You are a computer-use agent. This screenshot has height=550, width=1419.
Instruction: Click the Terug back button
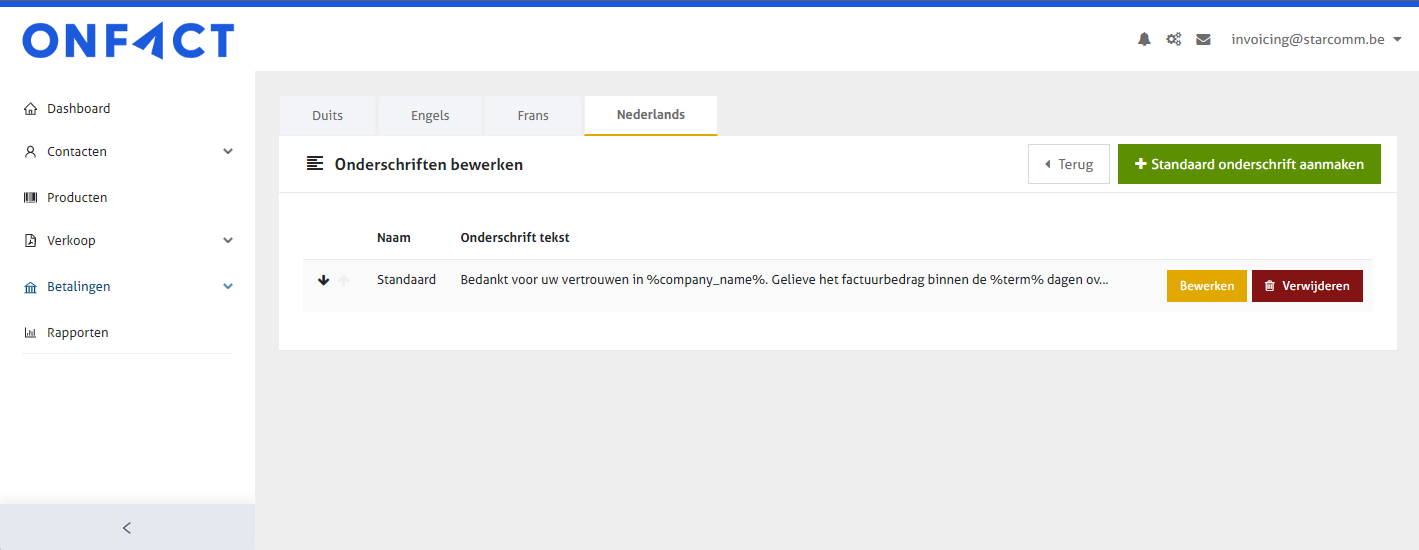[1068, 164]
